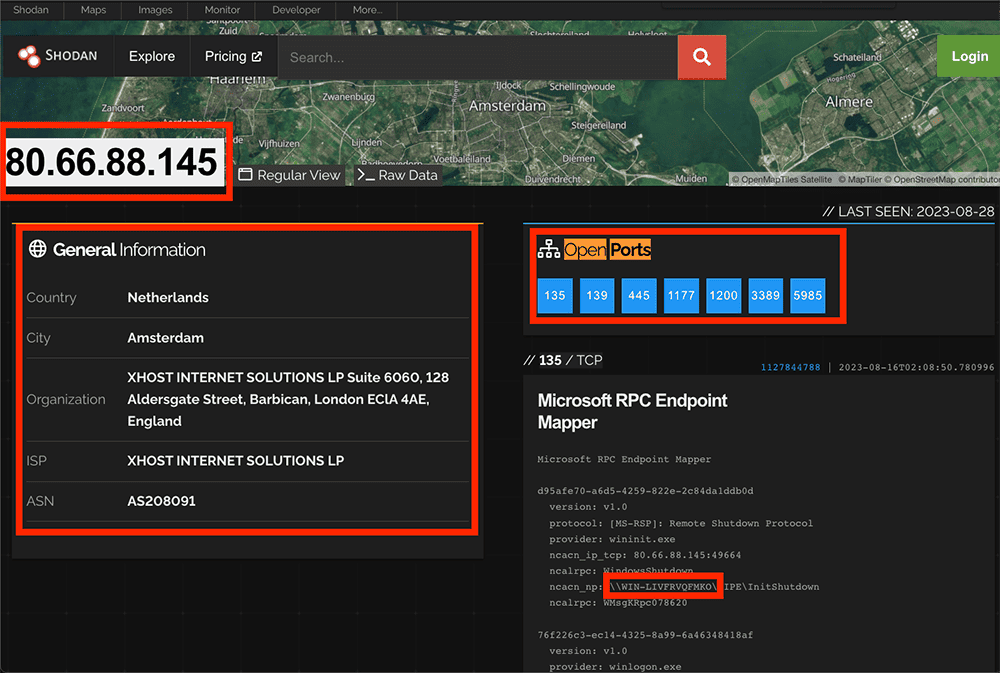Select the port 445 badge
Viewport: 1000px width, 673px height.
pyautogui.click(x=639, y=296)
